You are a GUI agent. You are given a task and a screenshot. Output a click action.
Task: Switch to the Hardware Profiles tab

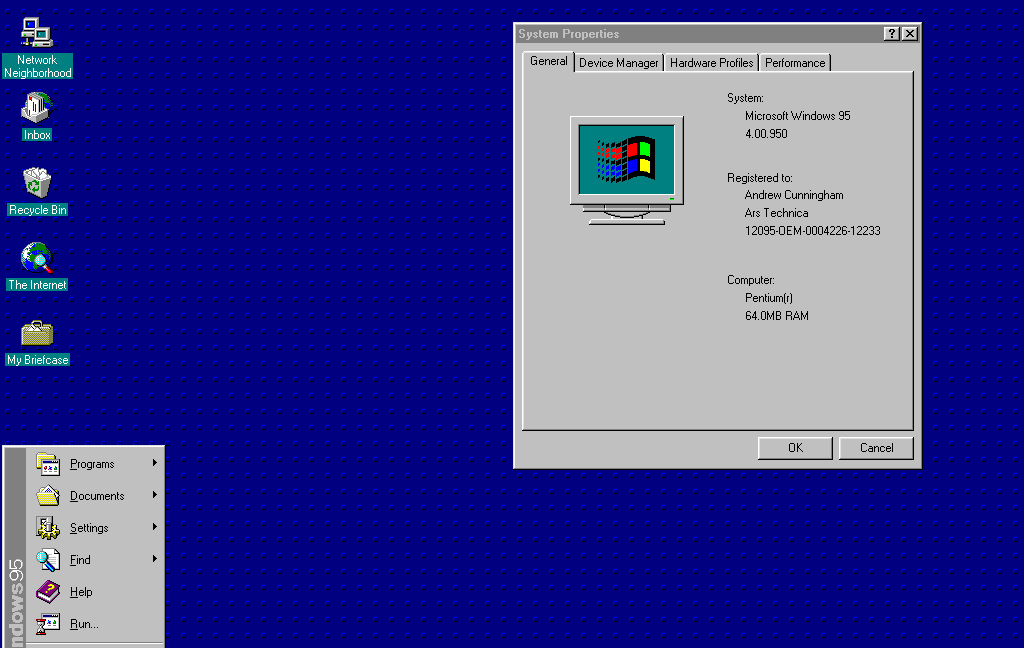(x=711, y=63)
